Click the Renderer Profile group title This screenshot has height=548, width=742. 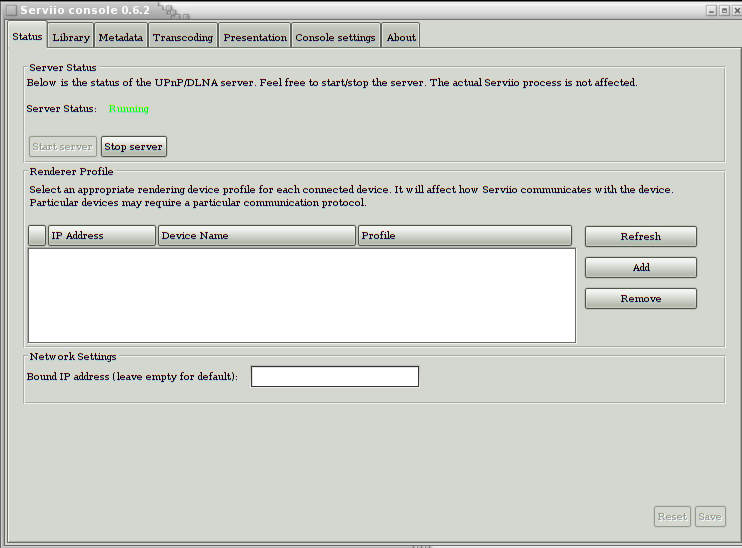coord(71,171)
